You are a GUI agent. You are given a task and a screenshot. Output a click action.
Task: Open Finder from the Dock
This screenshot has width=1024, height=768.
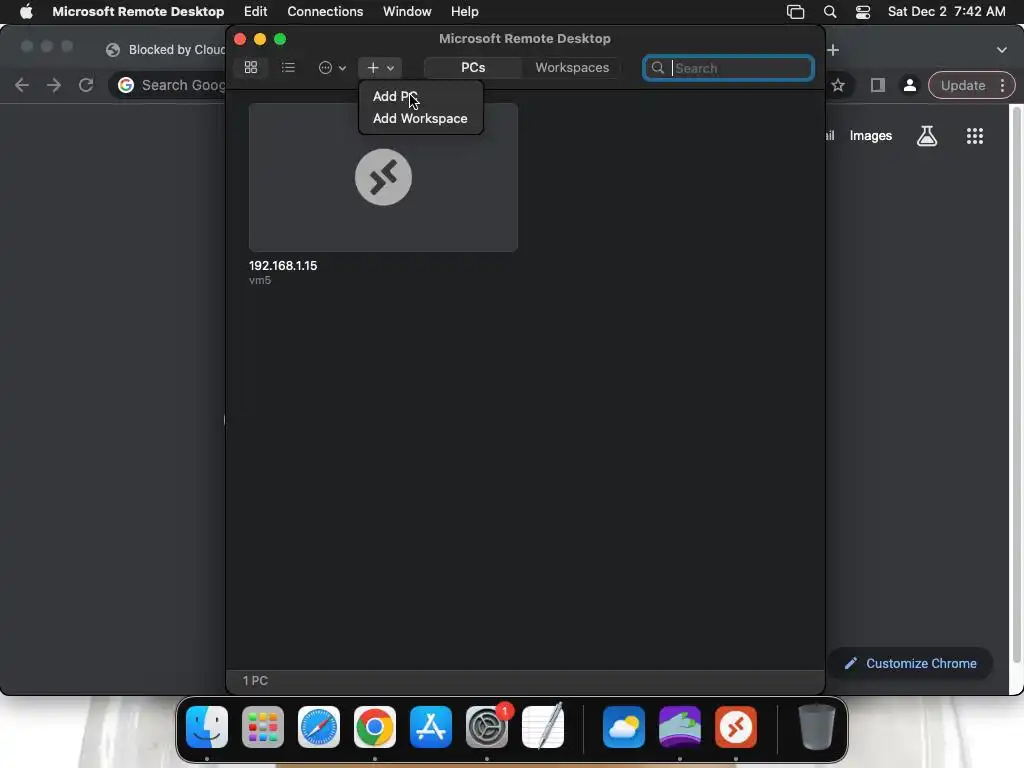tap(207, 727)
